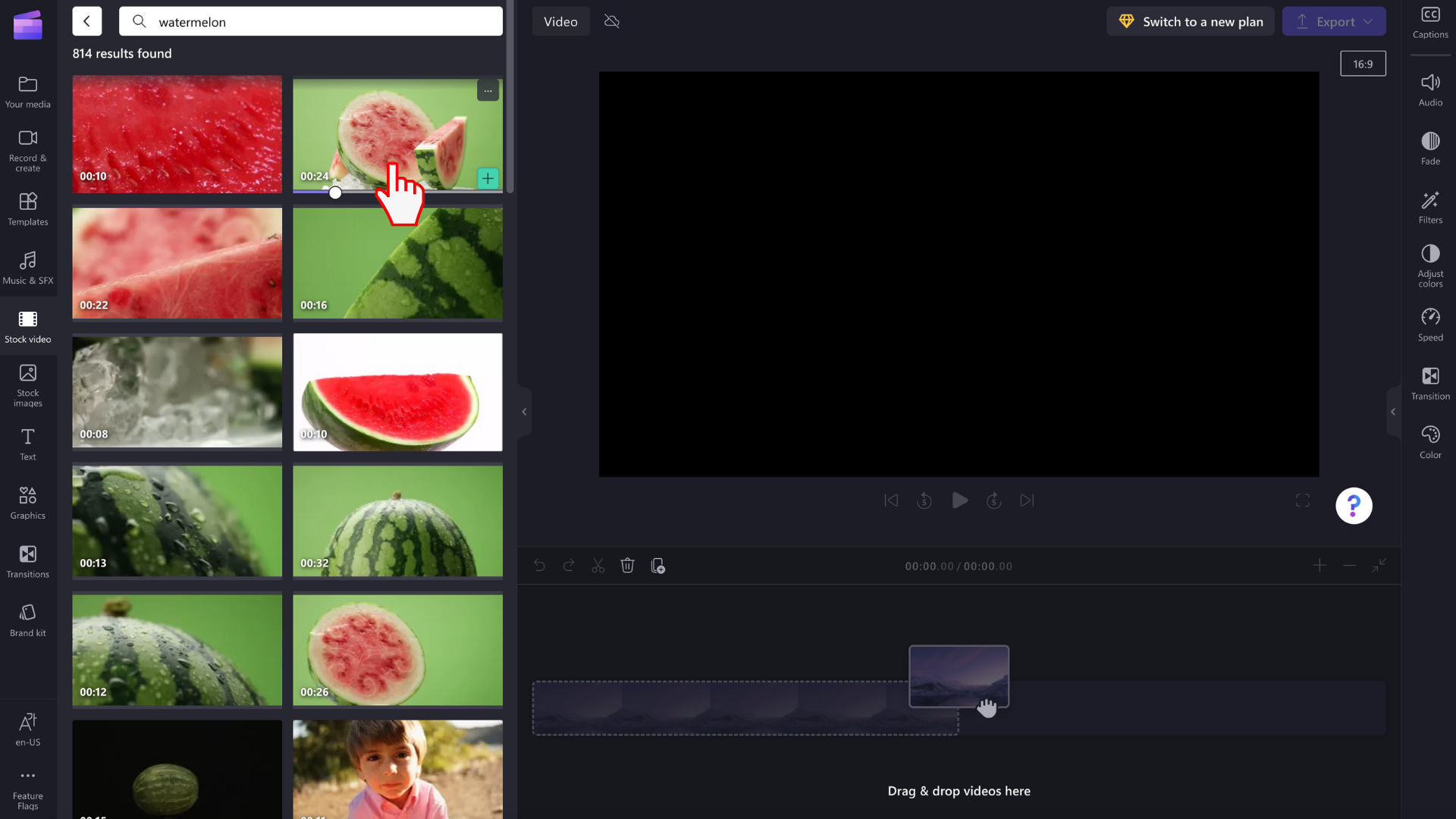The image size is (1456, 819).
Task: Expand the Export options dropdown
Action: point(1368,20)
